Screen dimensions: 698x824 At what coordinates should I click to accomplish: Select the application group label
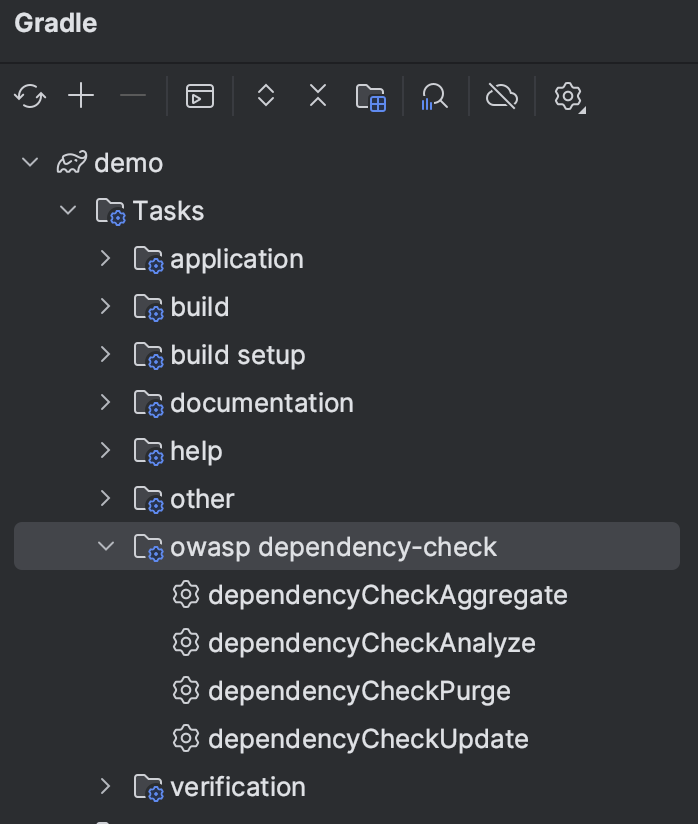click(x=237, y=260)
